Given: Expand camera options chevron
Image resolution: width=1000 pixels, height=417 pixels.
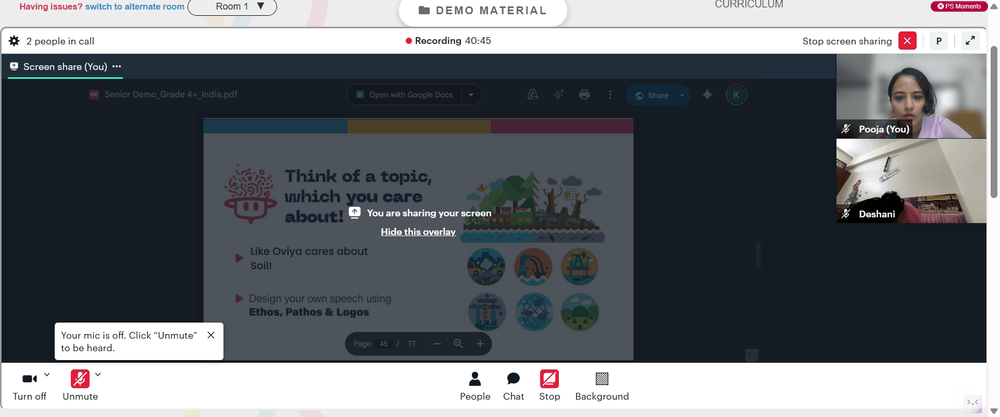Looking at the screenshot, I should (47, 374).
